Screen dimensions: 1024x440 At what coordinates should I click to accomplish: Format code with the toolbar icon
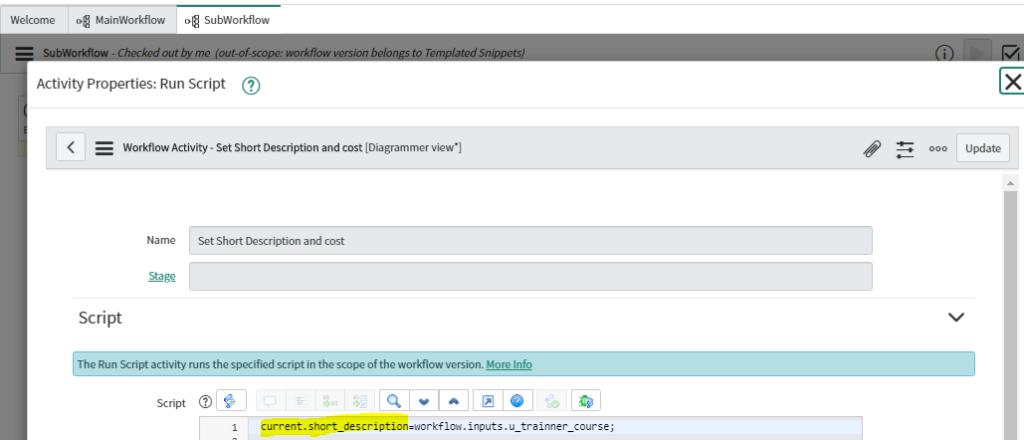[300, 400]
